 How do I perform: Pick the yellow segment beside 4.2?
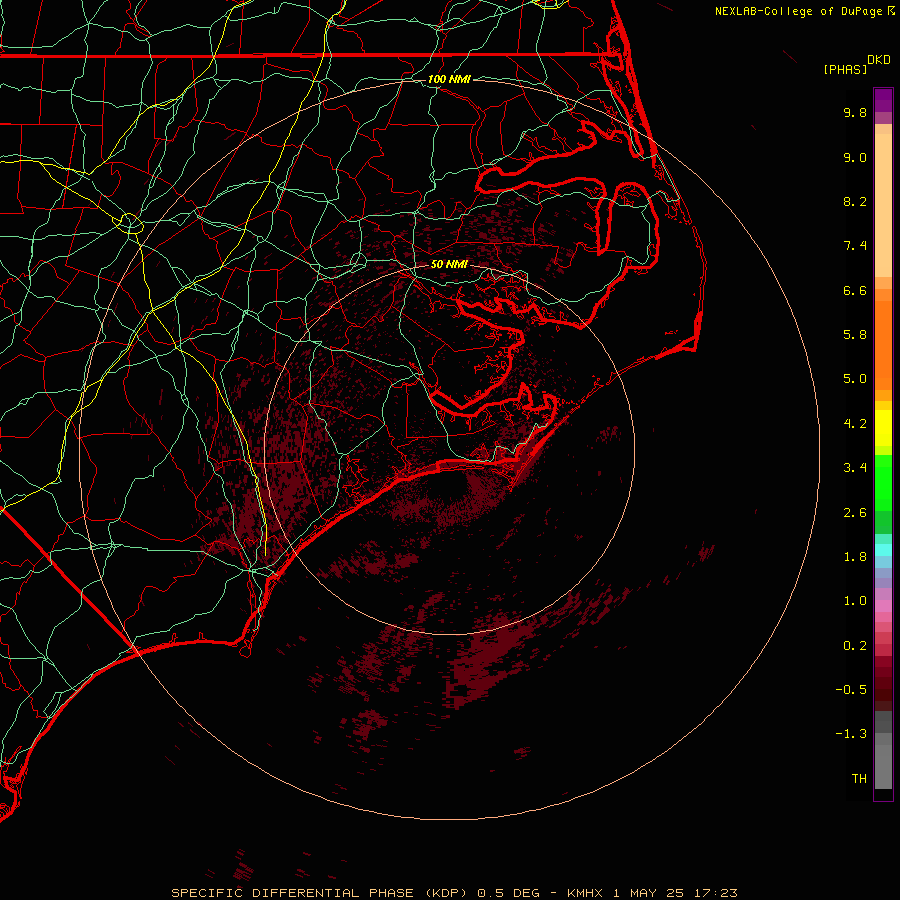pyautogui.click(x=883, y=428)
